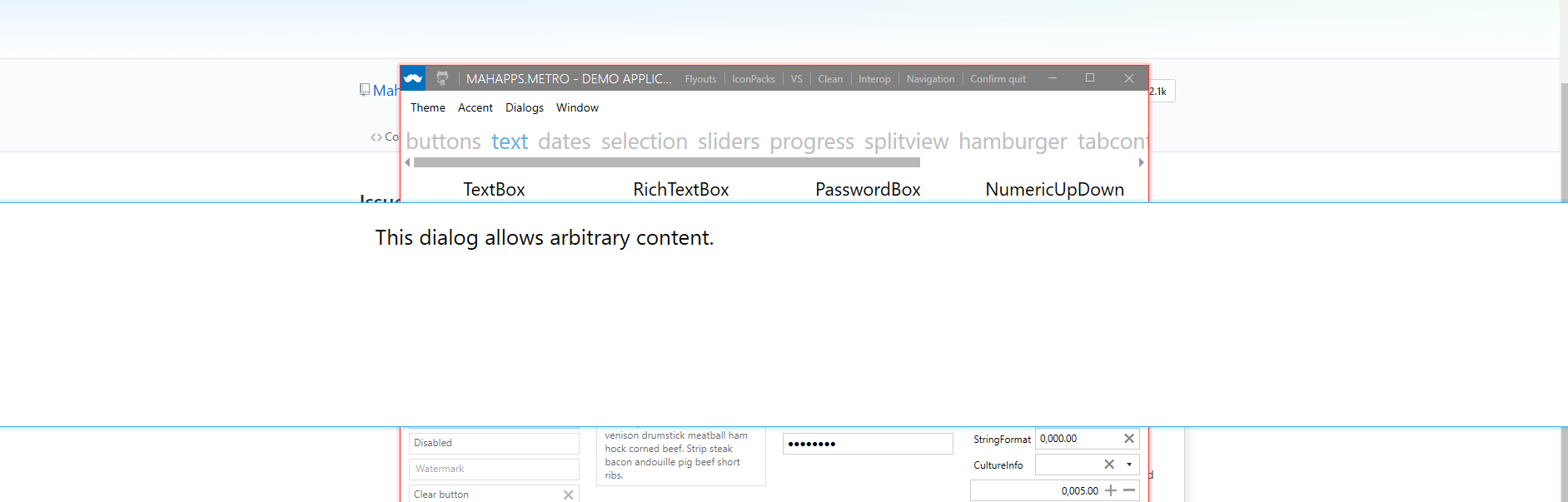
Task: Toggle the Confirm quit option
Action: click(x=998, y=79)
